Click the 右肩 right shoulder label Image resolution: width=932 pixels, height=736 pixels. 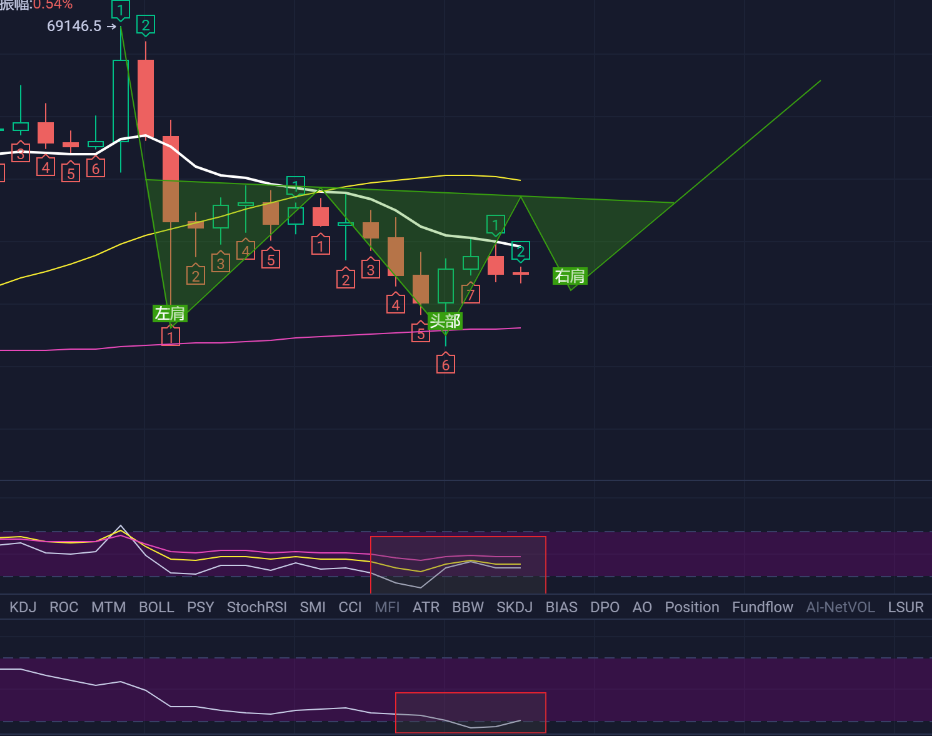pos(570,276)
